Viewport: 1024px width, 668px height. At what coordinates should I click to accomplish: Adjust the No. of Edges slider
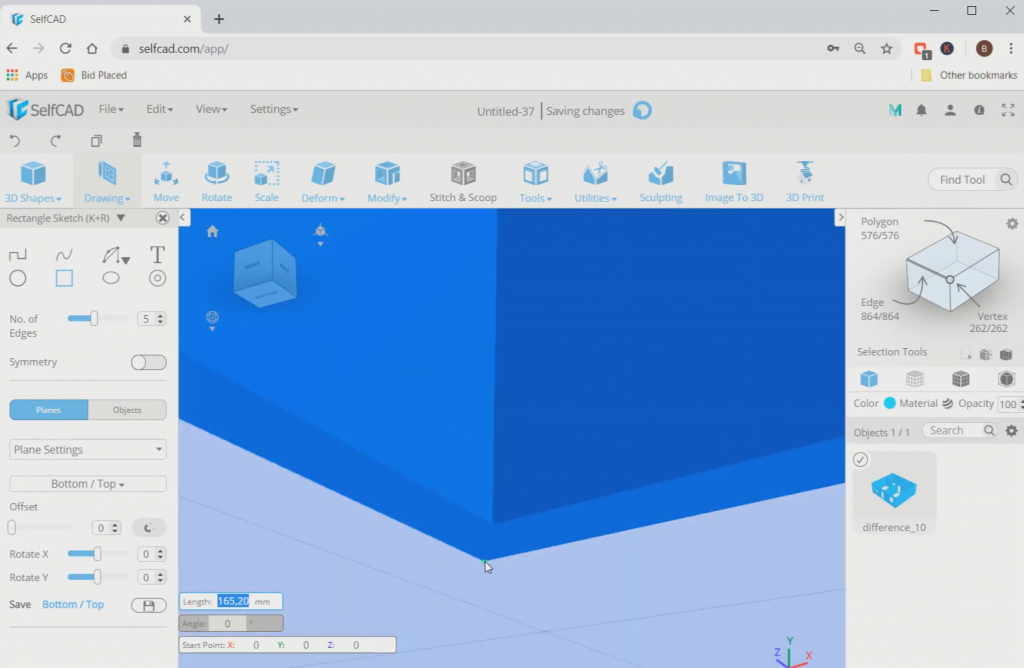click(95, 318)
